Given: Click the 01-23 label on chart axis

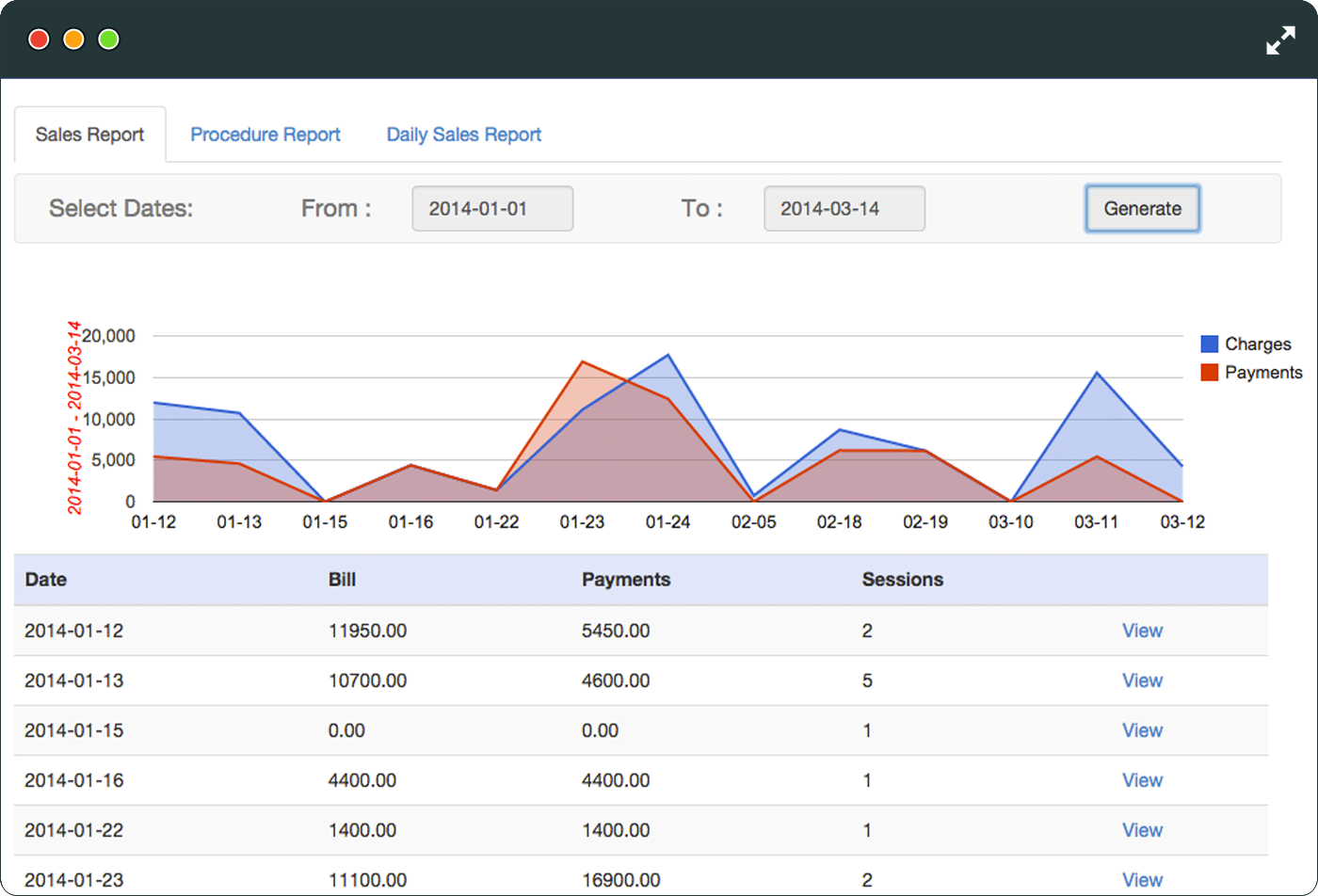Looking at the screenshot, I should pyautogui.click(x=582, y=521).
